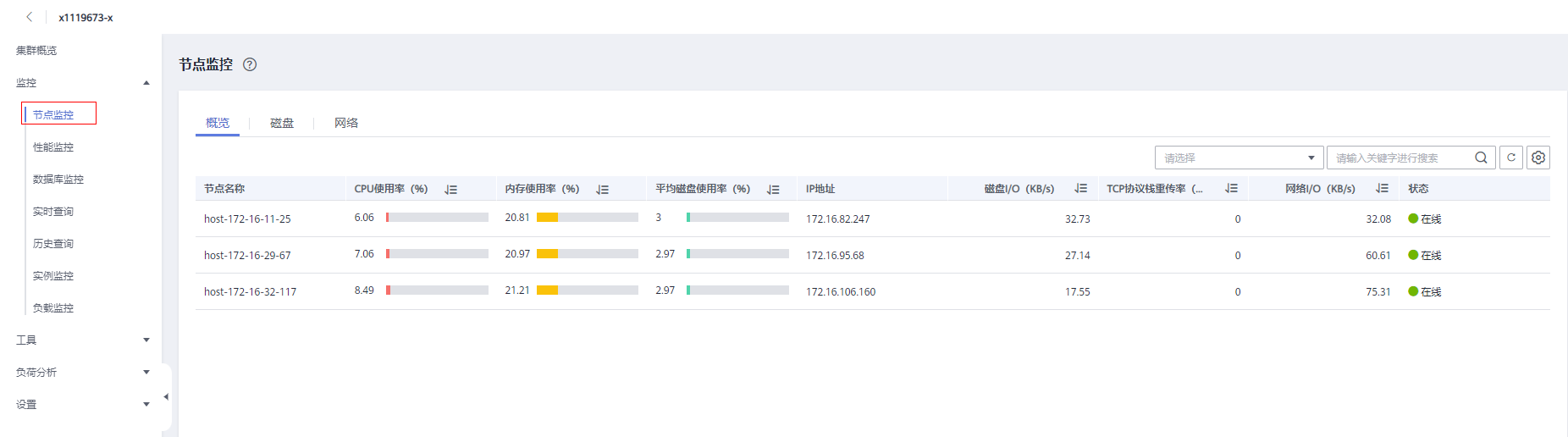
Task: Sort by CPU使用率 column
Action: coord(451,189)
